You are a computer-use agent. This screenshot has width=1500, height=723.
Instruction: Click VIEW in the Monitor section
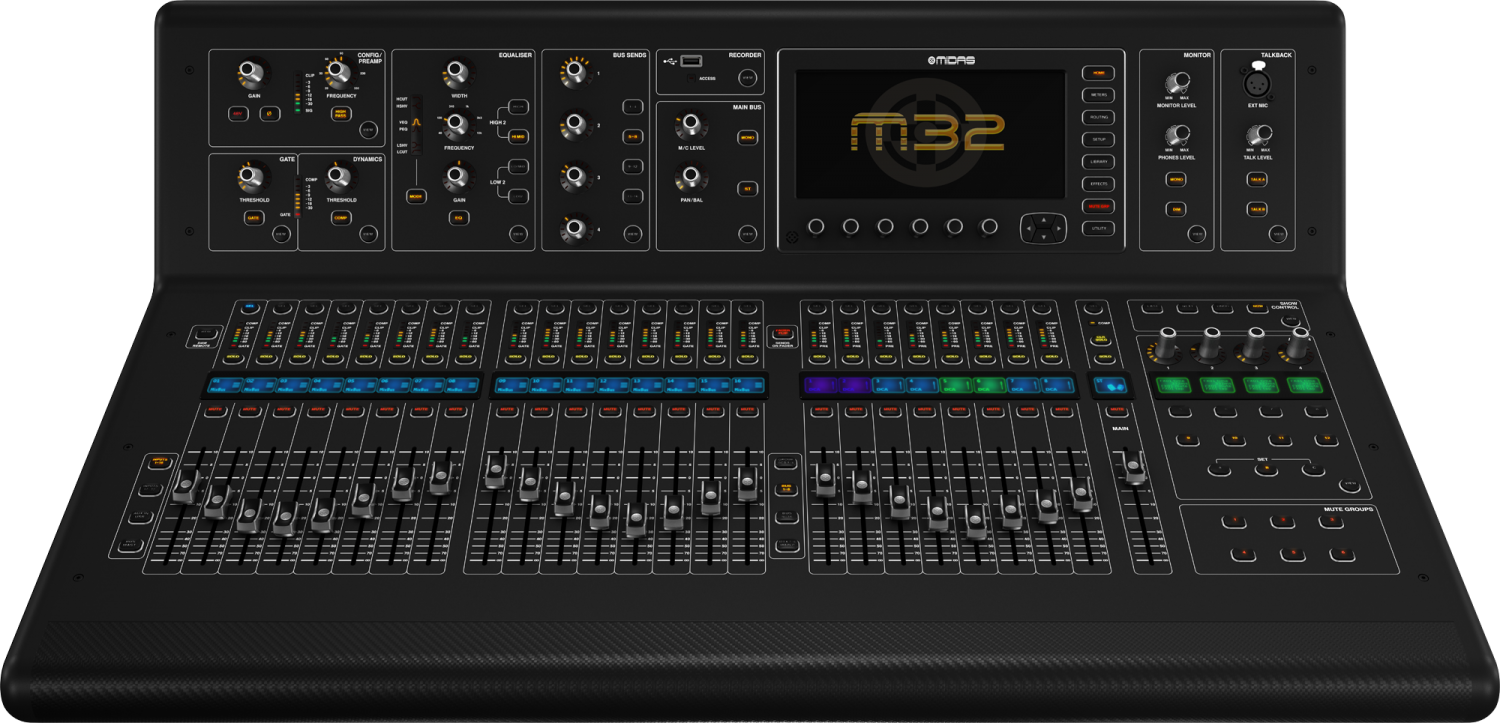pyautogui.click(x=1196, y=234)
